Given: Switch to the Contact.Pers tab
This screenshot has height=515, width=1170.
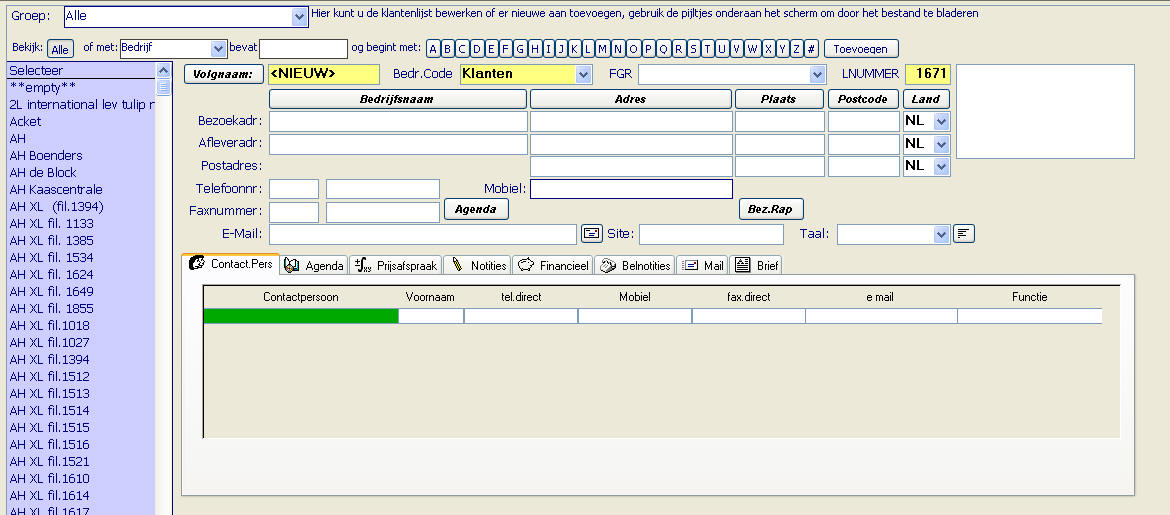Looking at the screenshot, I should (x=231, y=264).
